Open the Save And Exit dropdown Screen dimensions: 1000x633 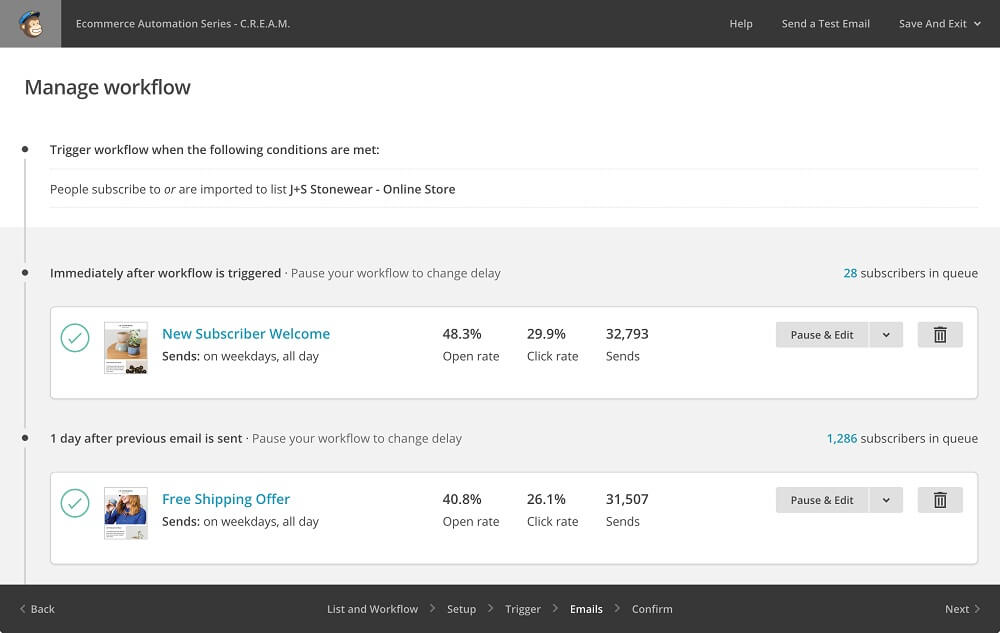938,23
